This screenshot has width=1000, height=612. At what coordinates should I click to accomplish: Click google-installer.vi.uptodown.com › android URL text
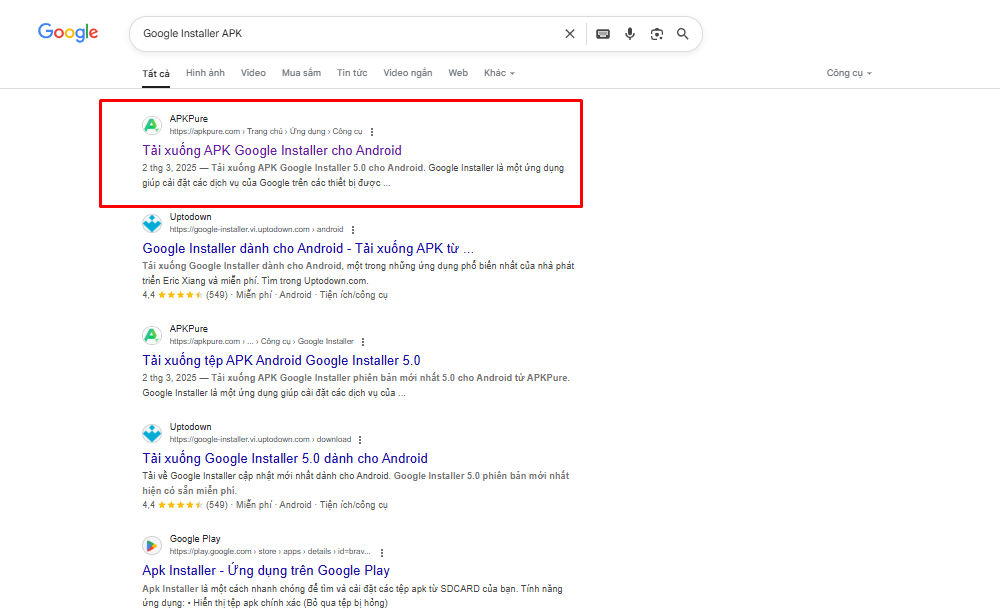click(256, 230)
